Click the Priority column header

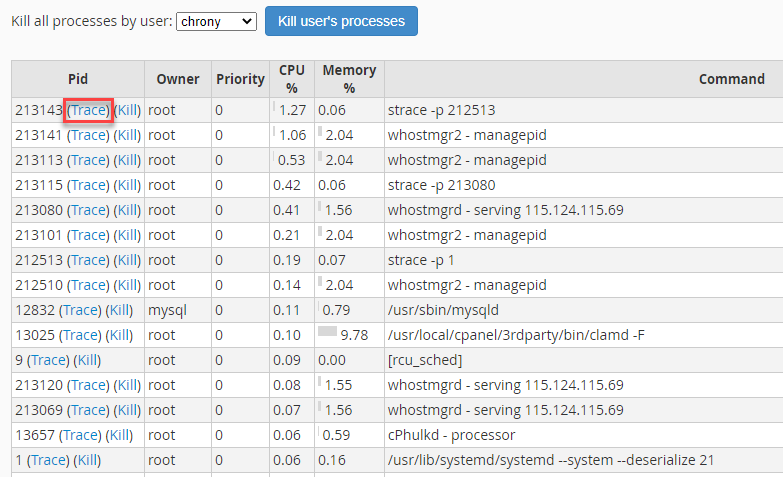240,79
